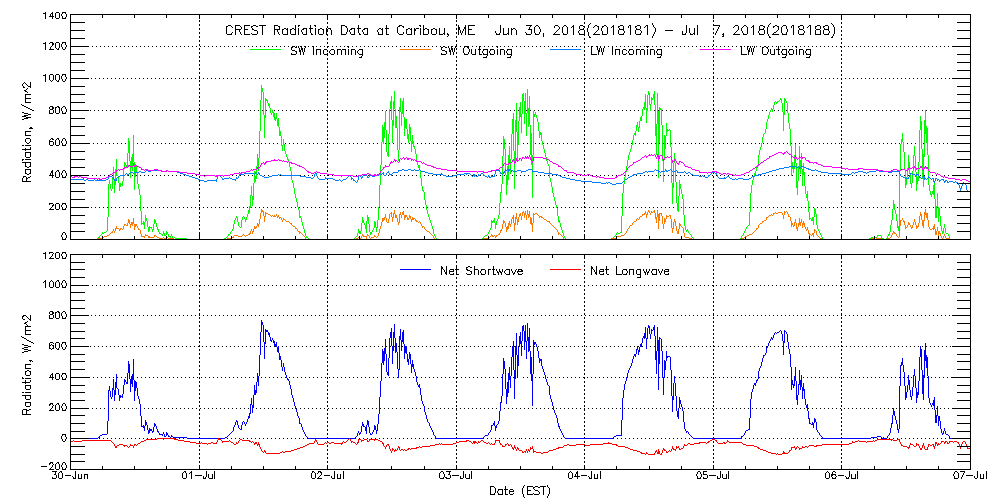Select the LW Incoming legend label
This screenshot has height=500, width=1000.
625,51
